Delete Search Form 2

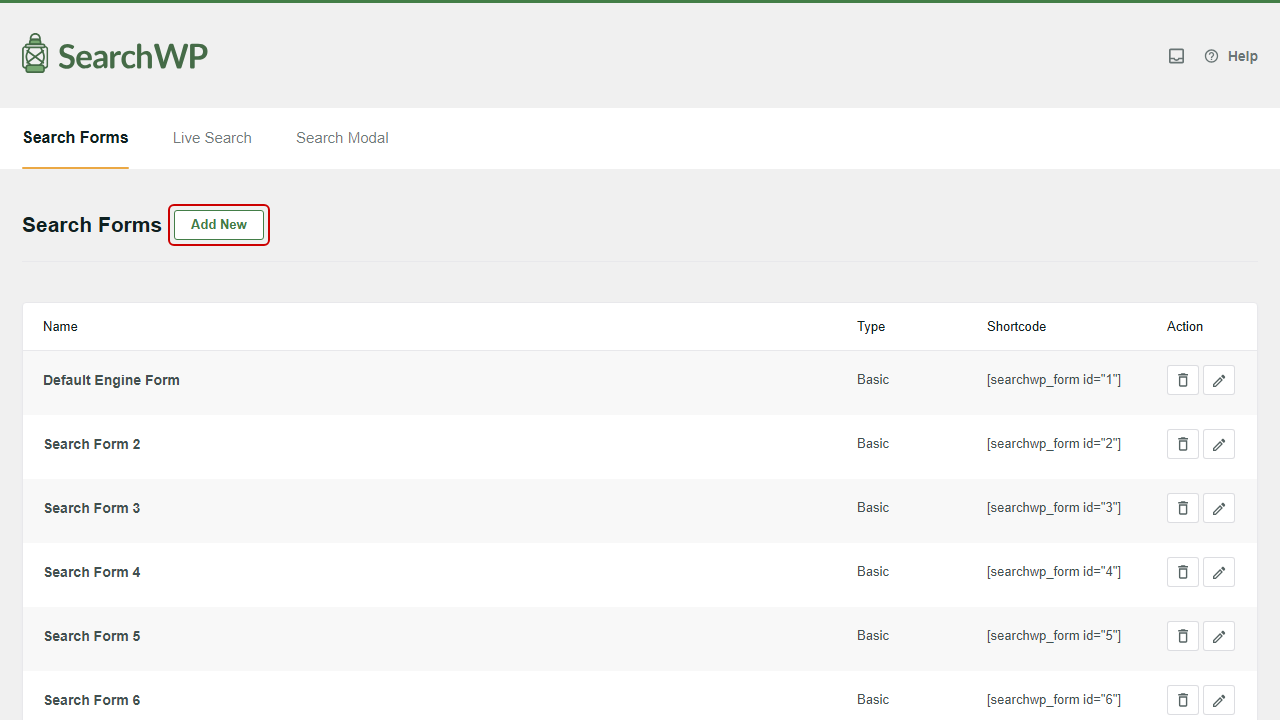point(1183,444)
